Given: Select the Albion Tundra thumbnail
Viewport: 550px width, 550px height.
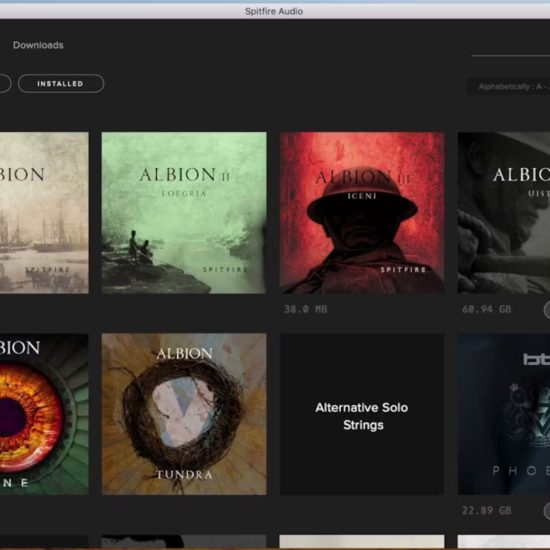Looking at the screenshot, I should pos(184,414).
